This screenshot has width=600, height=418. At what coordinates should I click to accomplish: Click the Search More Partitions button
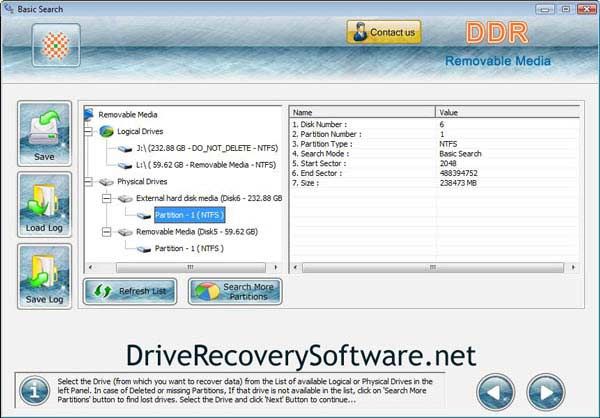(235, 291)
